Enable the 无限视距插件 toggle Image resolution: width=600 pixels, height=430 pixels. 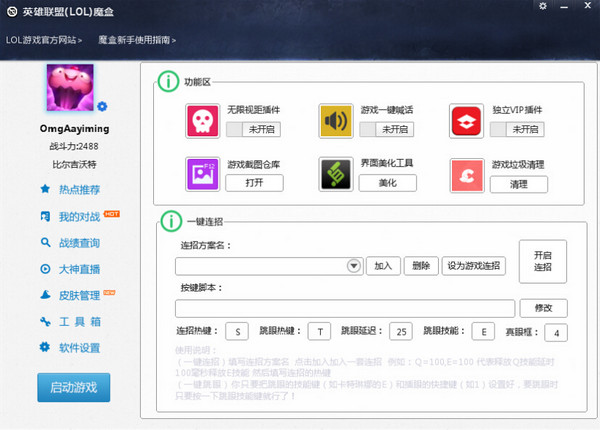pyautogui.click(x=253, y=129)
